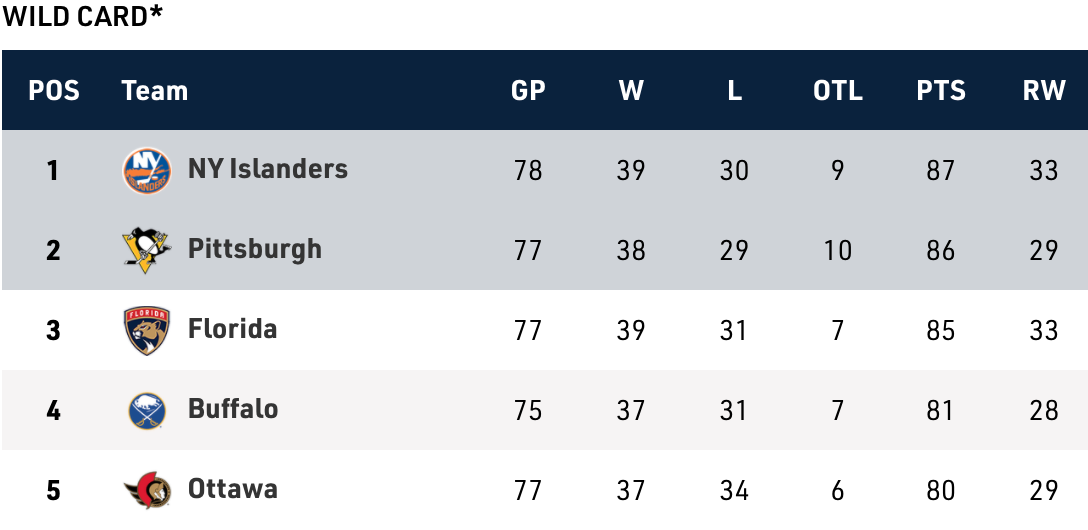
Task: Sort table by the PTS column header
Action: click(940, 91)
